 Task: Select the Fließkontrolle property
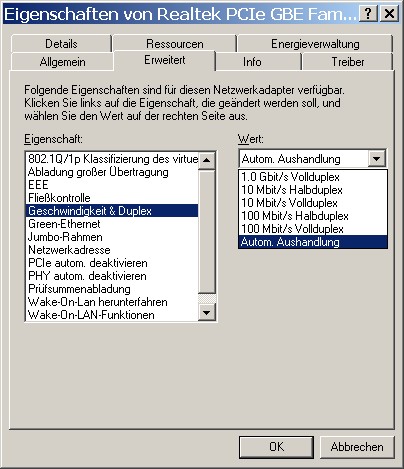click(x=112, y=198)
